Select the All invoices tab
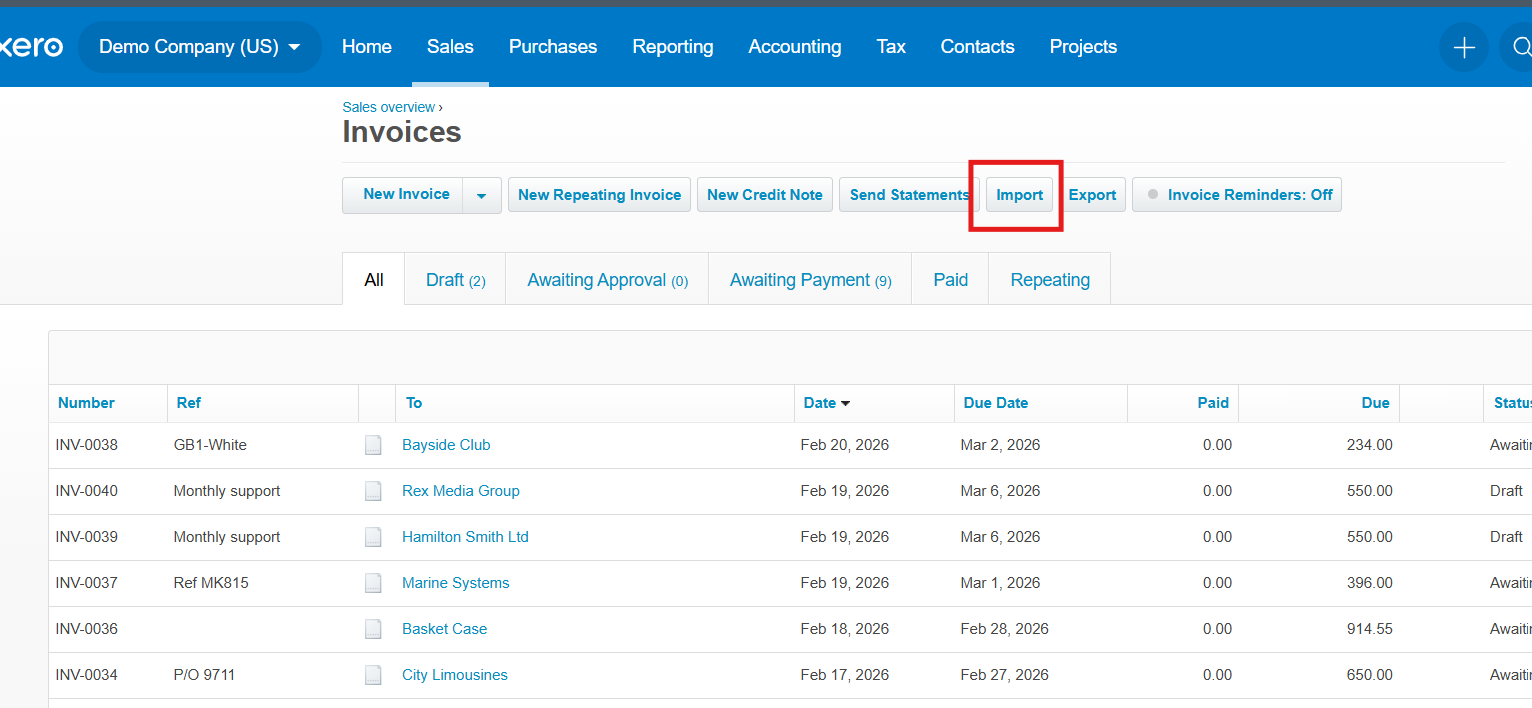The height and width of the screenshot is (708, 1532). point(374,280)
